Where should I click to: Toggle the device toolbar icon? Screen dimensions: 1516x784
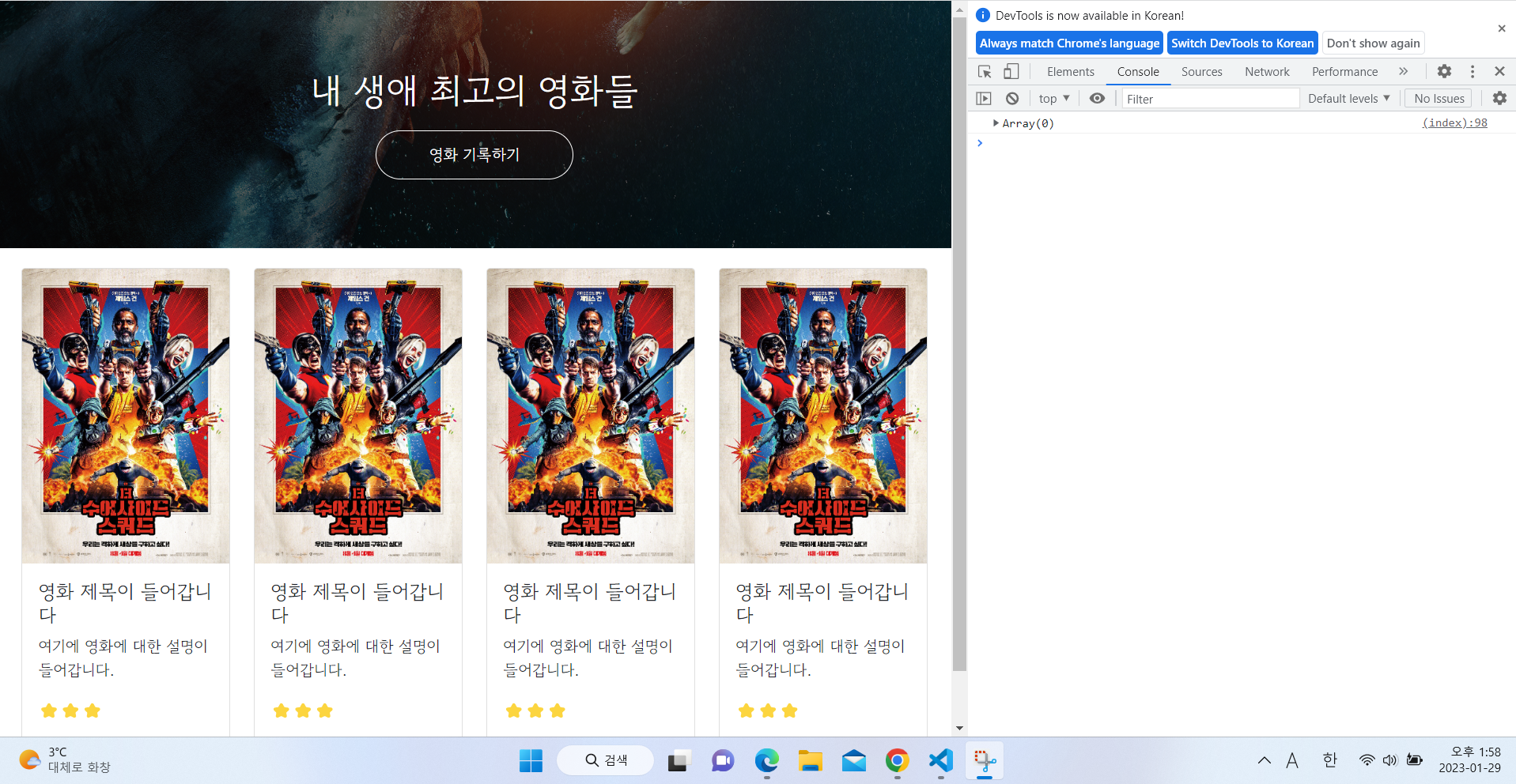pos(1011,72)
